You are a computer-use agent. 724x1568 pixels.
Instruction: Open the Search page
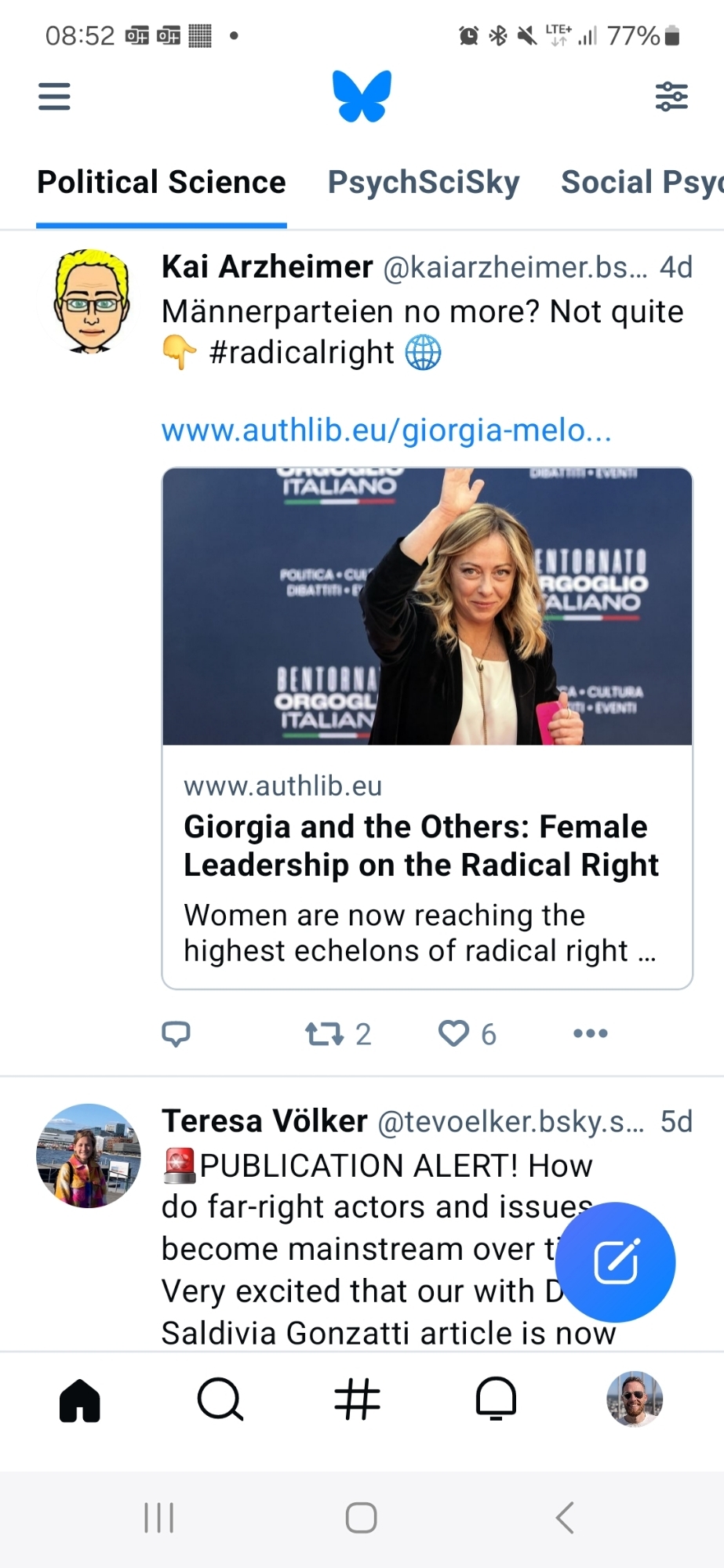point(220,1399)
